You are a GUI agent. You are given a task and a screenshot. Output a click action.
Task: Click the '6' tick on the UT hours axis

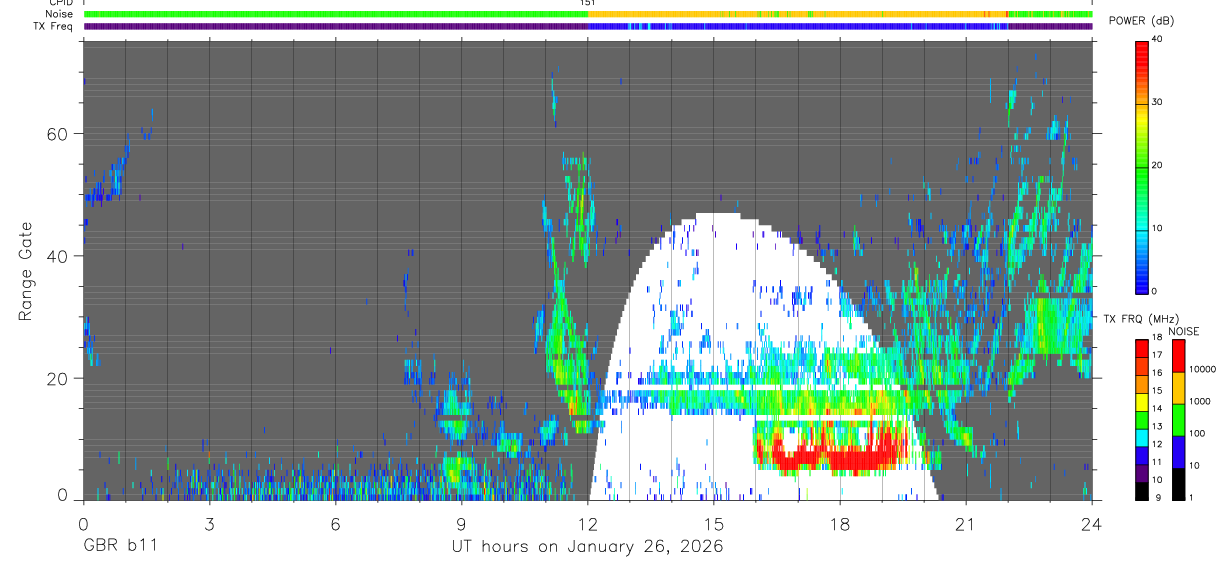click(x=335, y=523)
